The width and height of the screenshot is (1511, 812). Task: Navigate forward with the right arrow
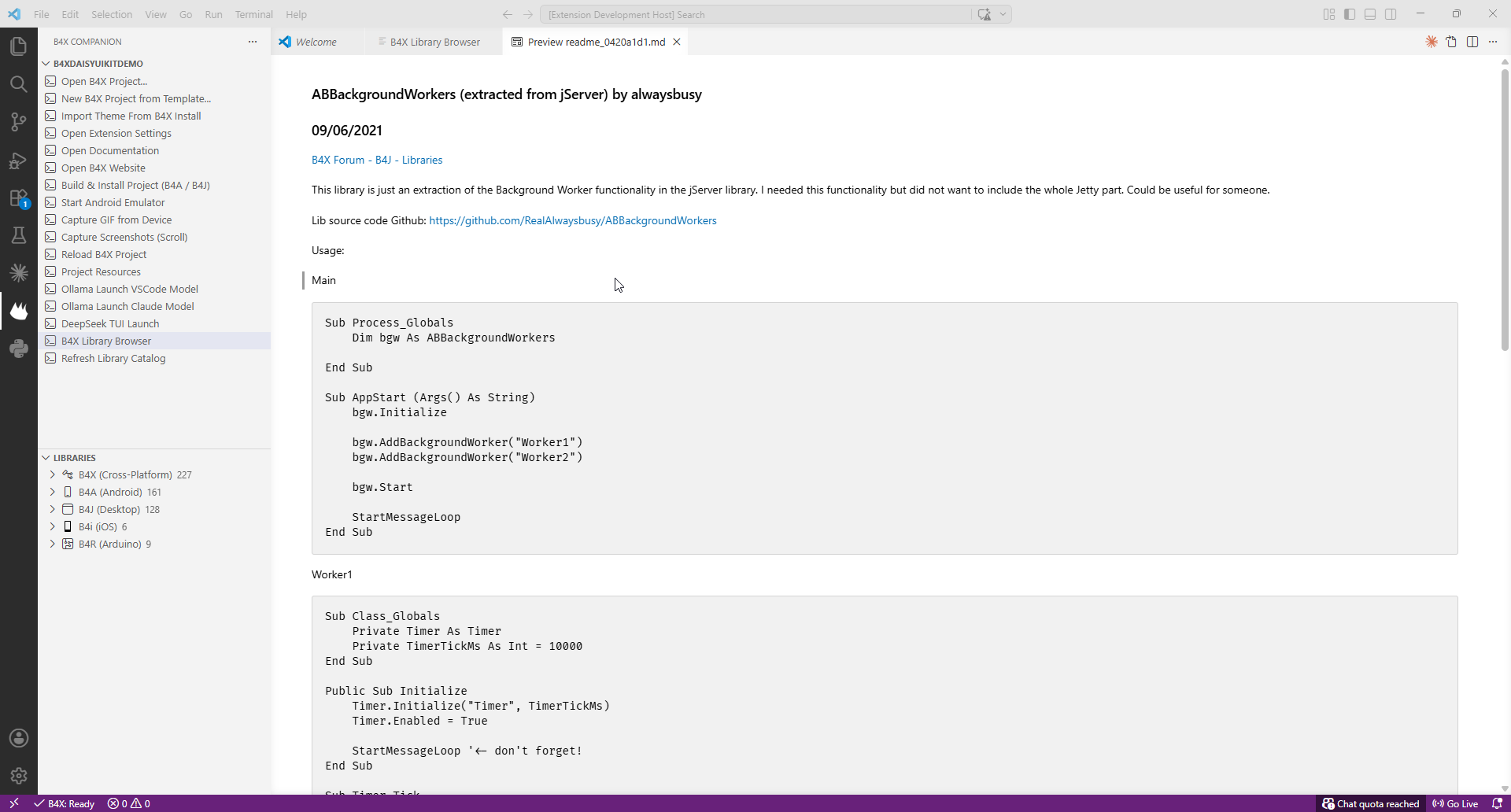[x=528, y=14]
